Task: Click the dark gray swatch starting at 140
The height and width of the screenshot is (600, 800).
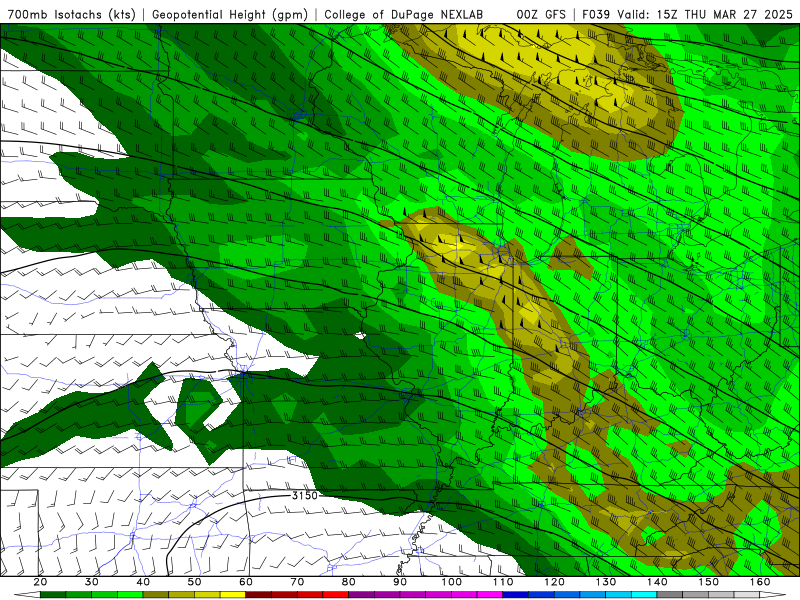Action: click(670, 595)
